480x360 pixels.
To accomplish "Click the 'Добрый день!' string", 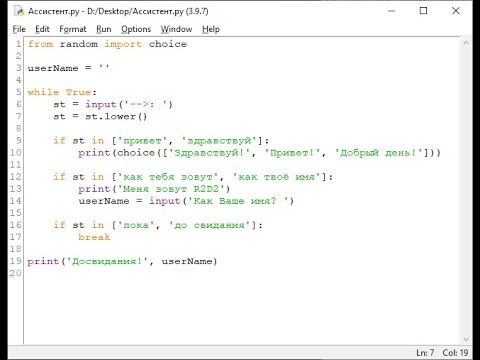I will click(x=379, y=153).
